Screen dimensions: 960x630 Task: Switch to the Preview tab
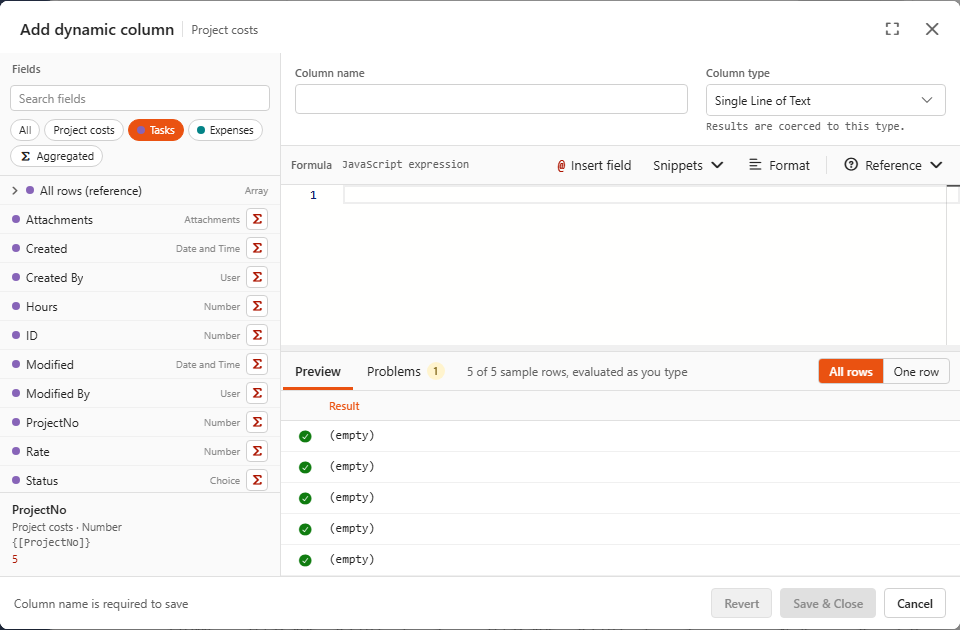[318, 372]
